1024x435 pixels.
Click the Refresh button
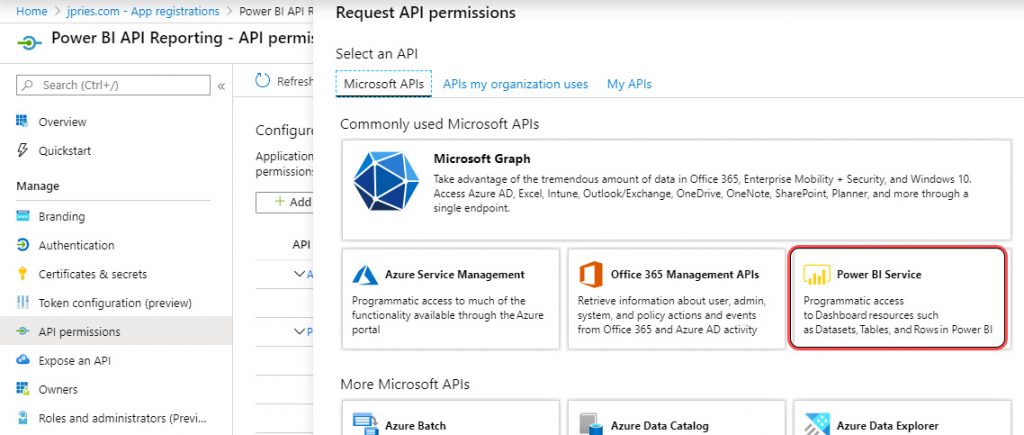284,82
